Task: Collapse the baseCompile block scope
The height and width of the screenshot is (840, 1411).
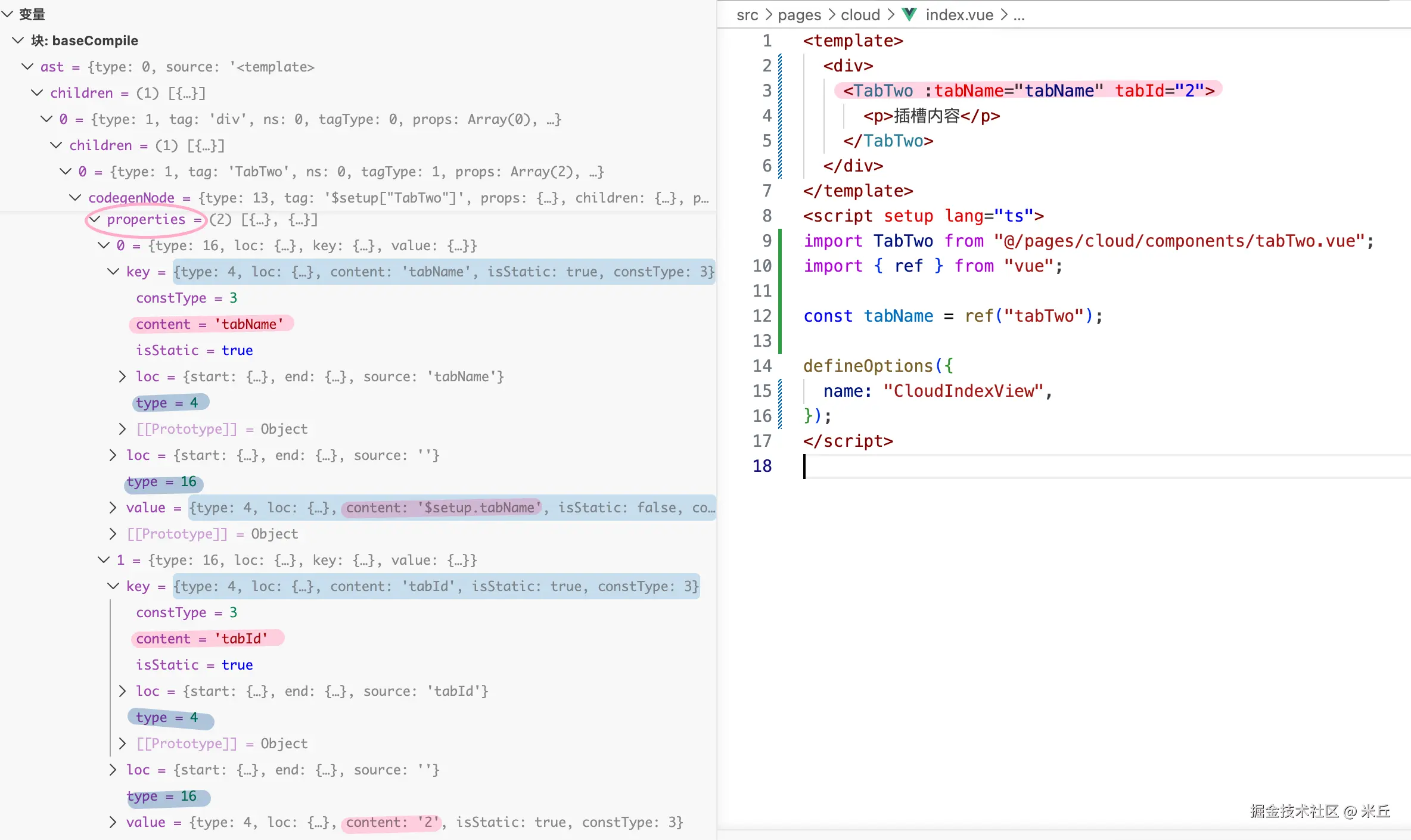Action: [x=18, y=40]
